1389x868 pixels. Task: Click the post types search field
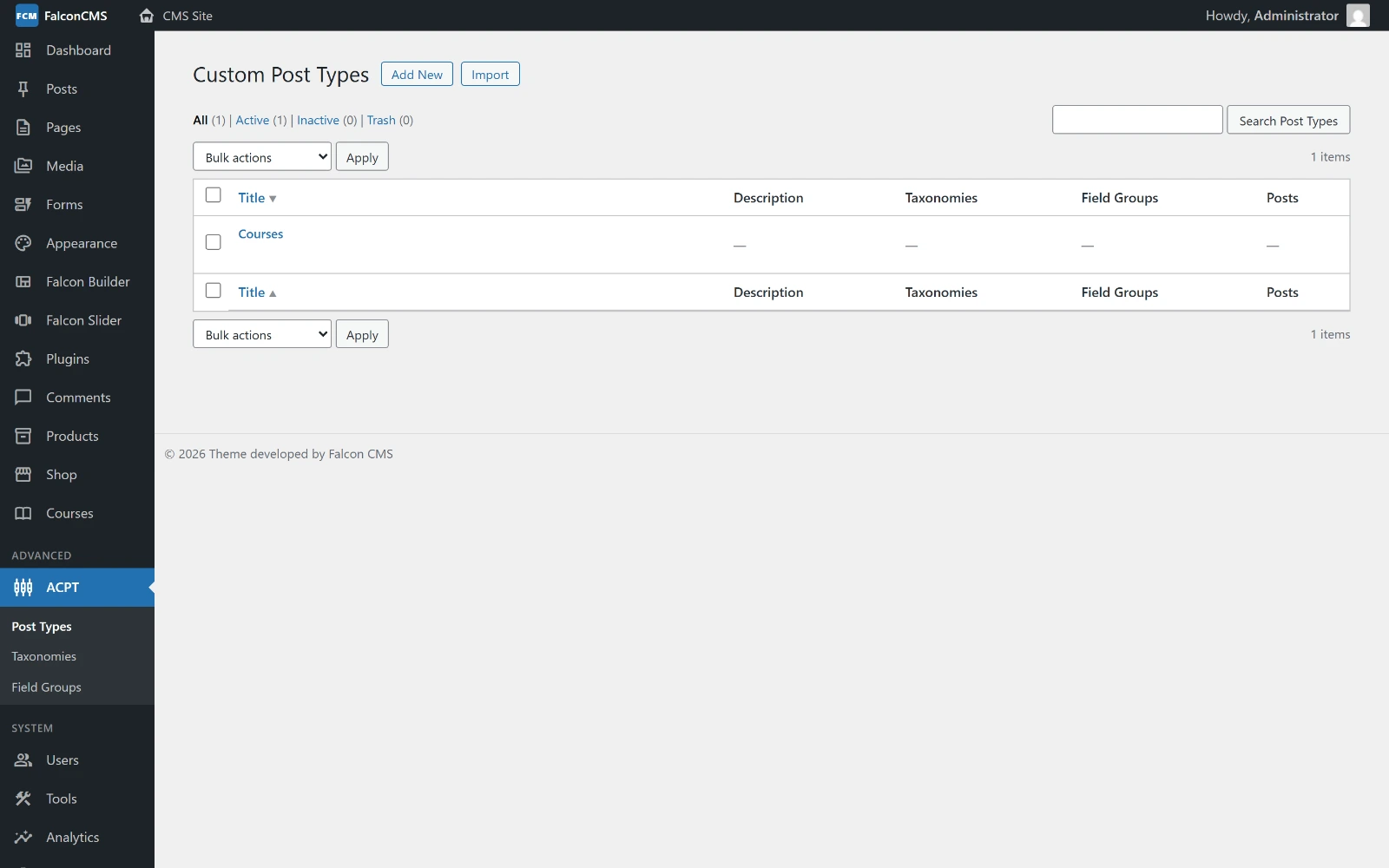click(1137, 120)
